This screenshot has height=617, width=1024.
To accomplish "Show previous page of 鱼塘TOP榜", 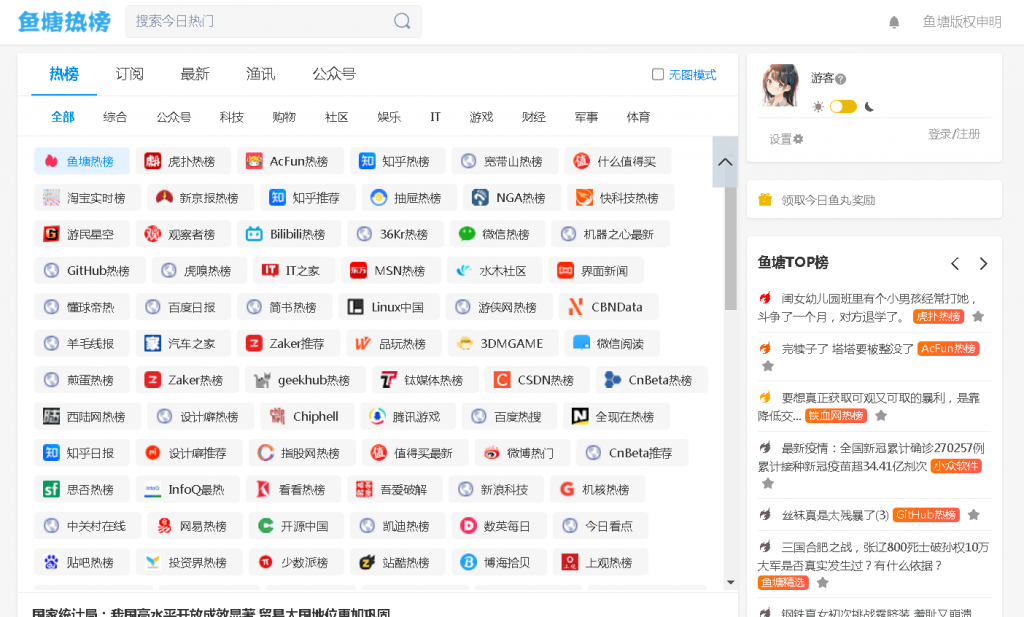I will click(x=955, y=263).
